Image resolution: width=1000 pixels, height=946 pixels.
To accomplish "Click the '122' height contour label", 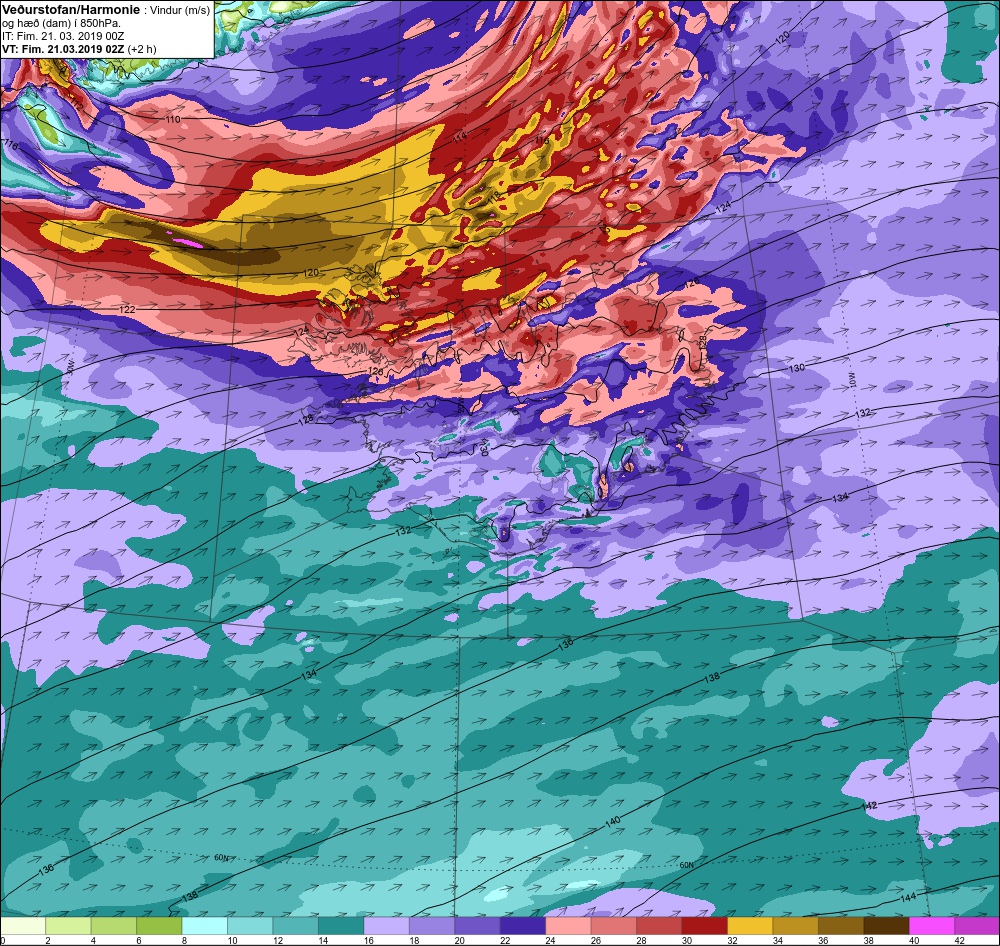I will coord(128,309).
